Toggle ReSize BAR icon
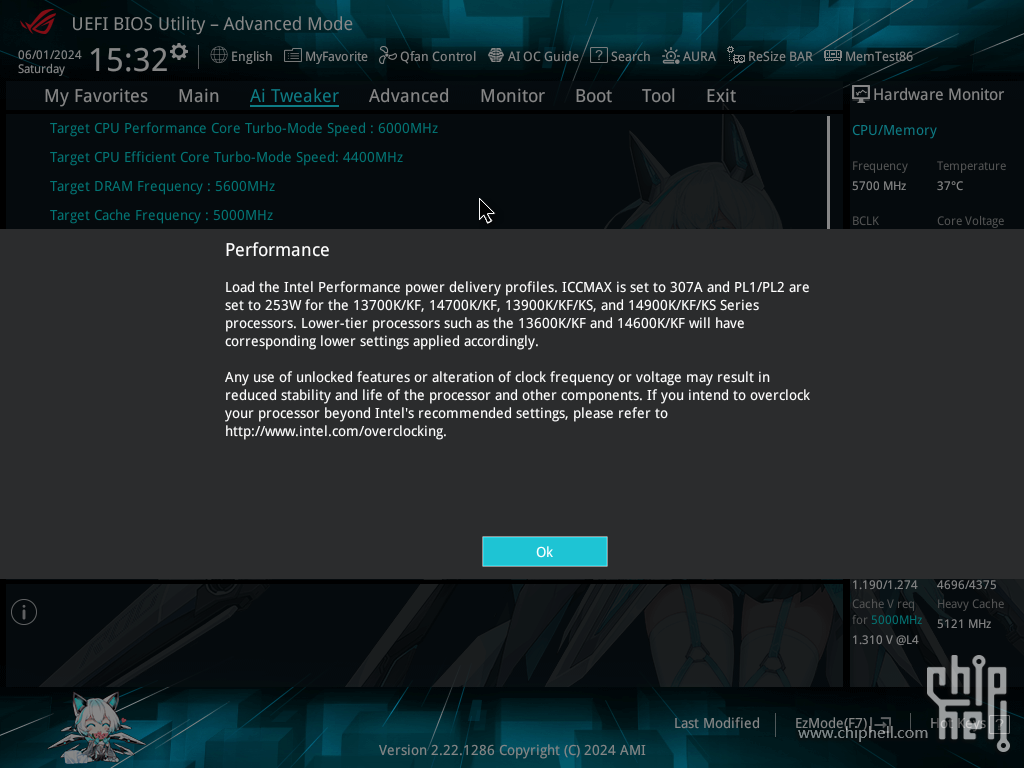The image size is (1024, 768). pyautogui.click(x=736, y=56)
